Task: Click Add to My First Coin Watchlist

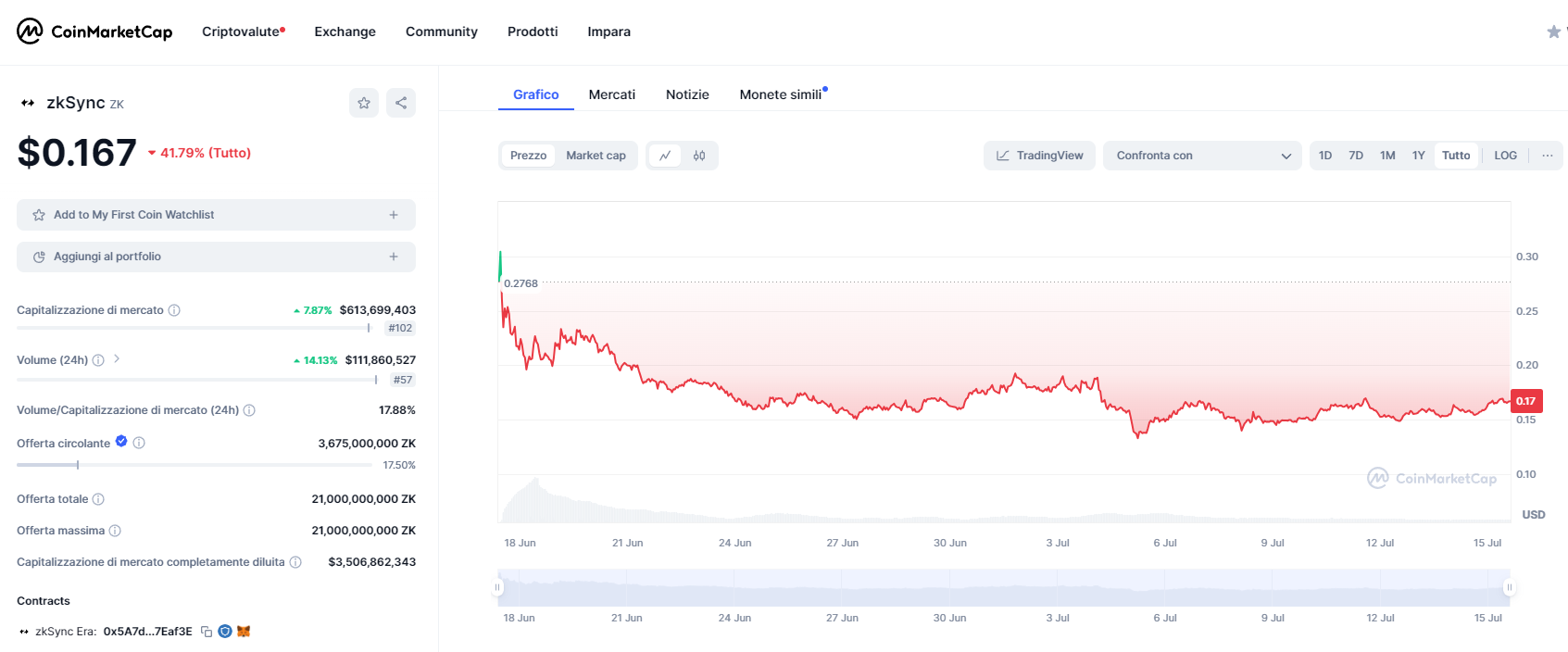Action: tap(216, 215)
